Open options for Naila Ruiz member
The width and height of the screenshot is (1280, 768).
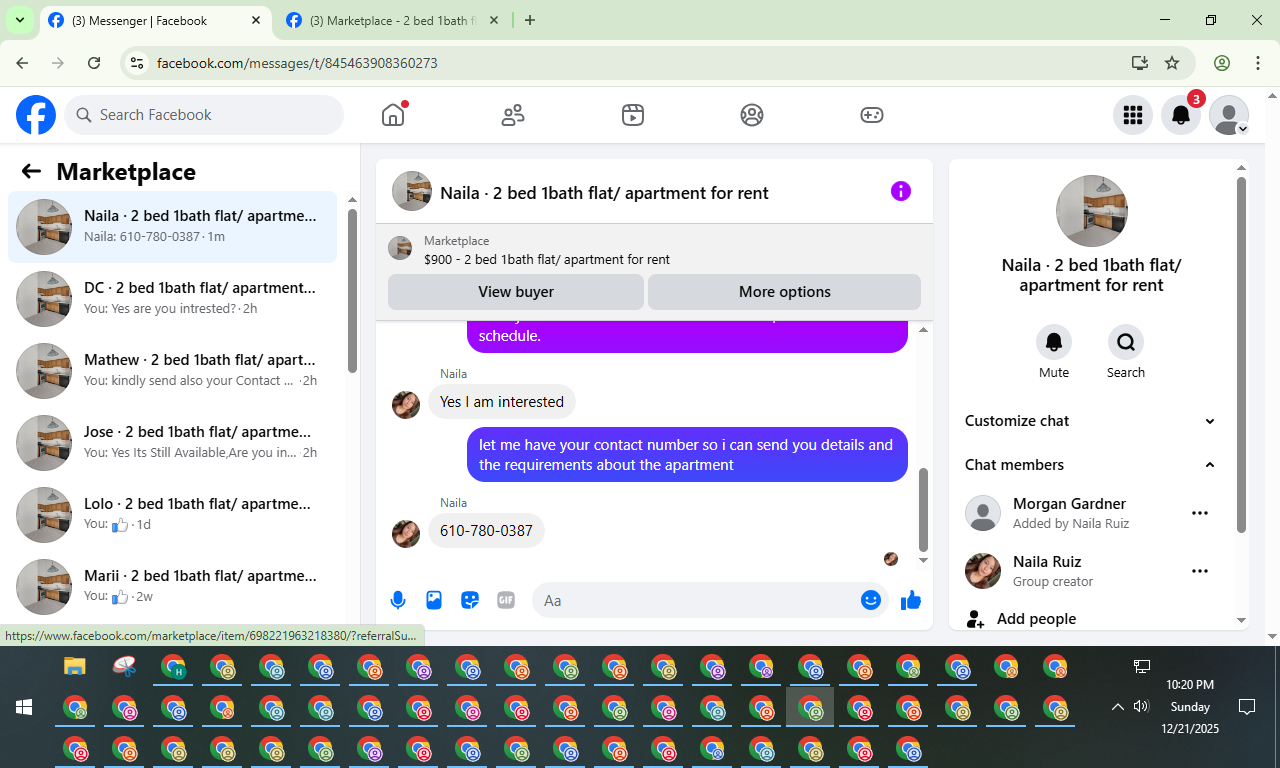(1200, 571)
